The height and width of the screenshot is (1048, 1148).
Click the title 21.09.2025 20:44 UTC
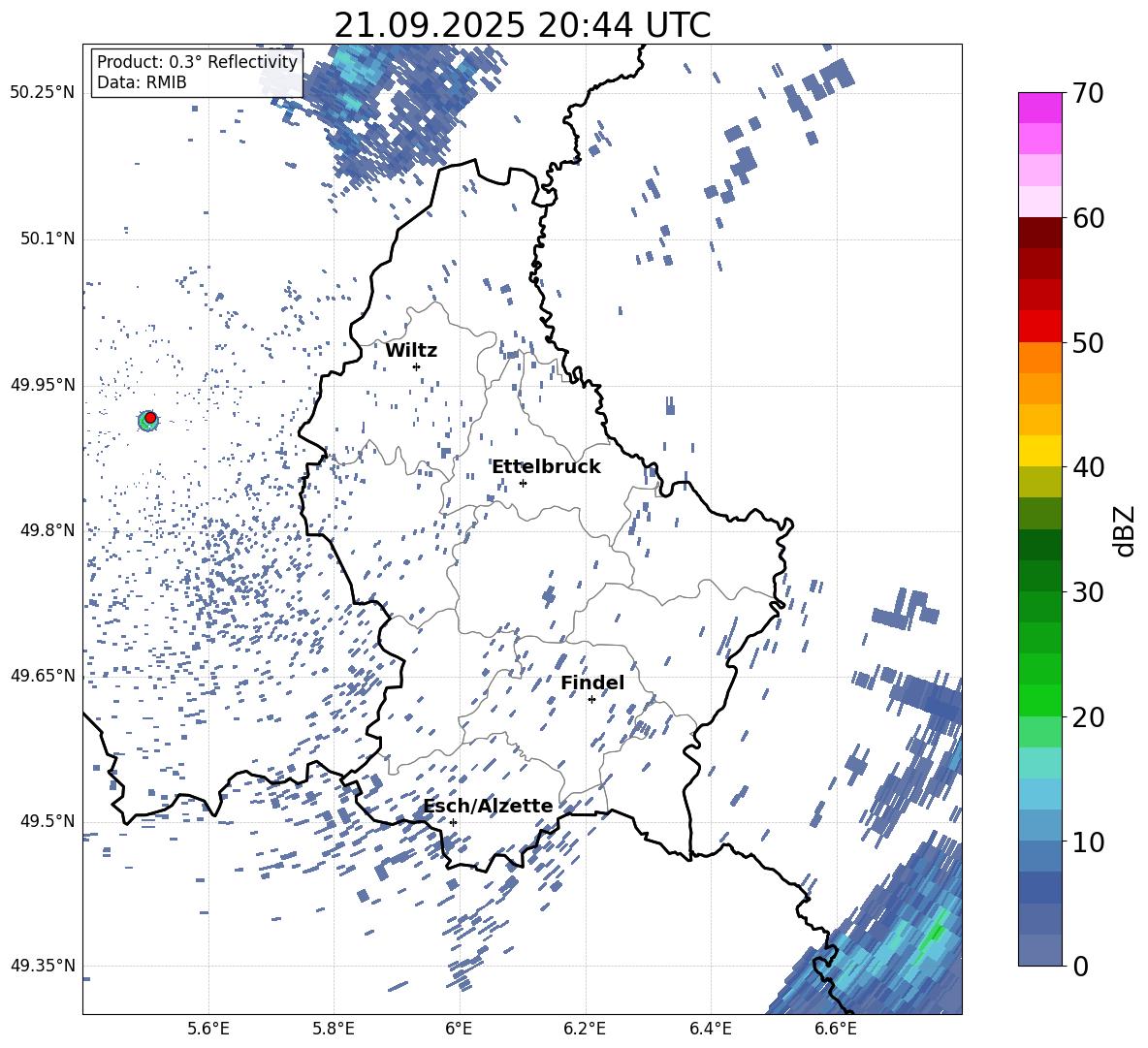click(x=522, y=25)
